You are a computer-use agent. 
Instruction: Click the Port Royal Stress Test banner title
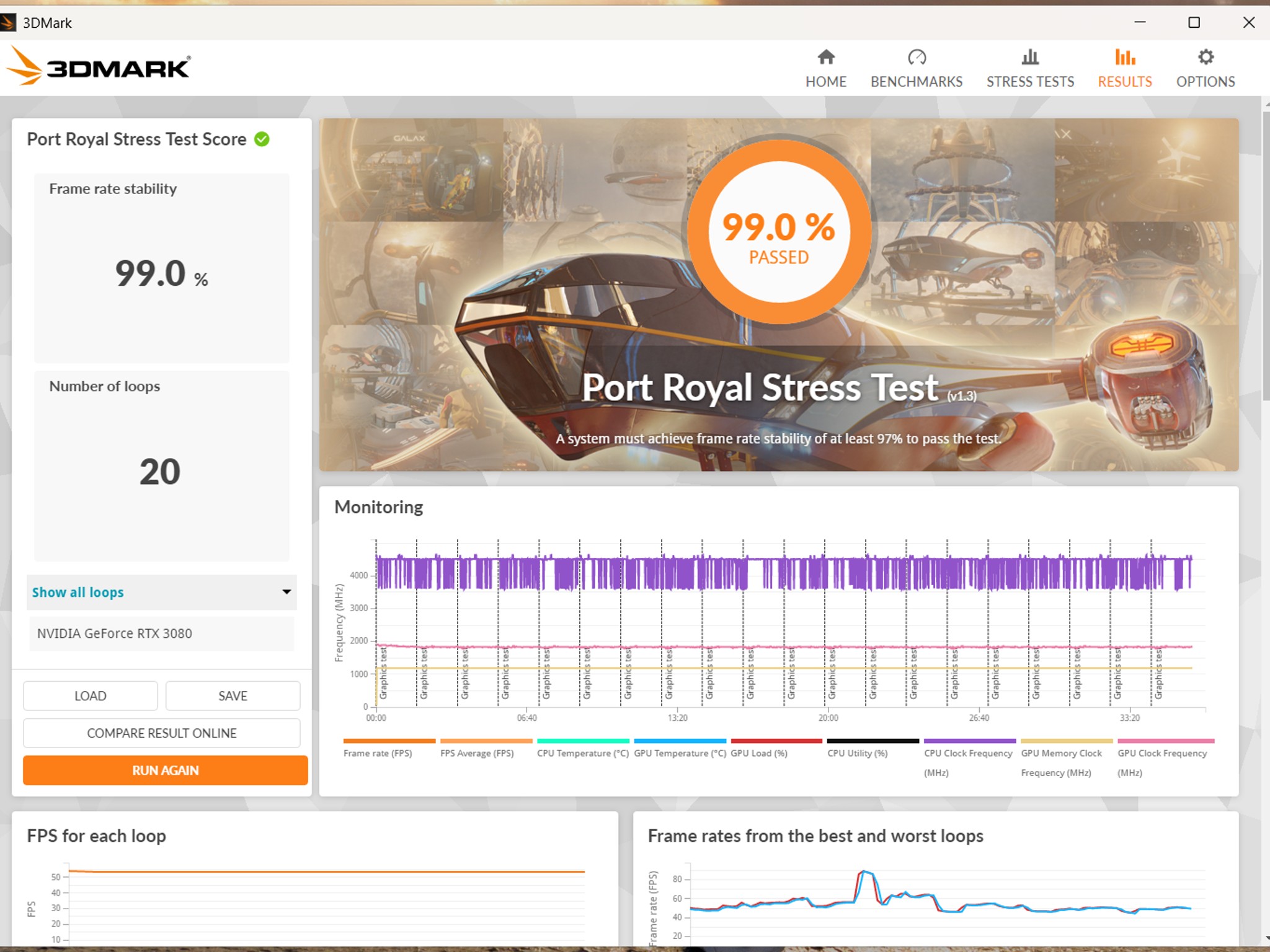click(779, 388)
